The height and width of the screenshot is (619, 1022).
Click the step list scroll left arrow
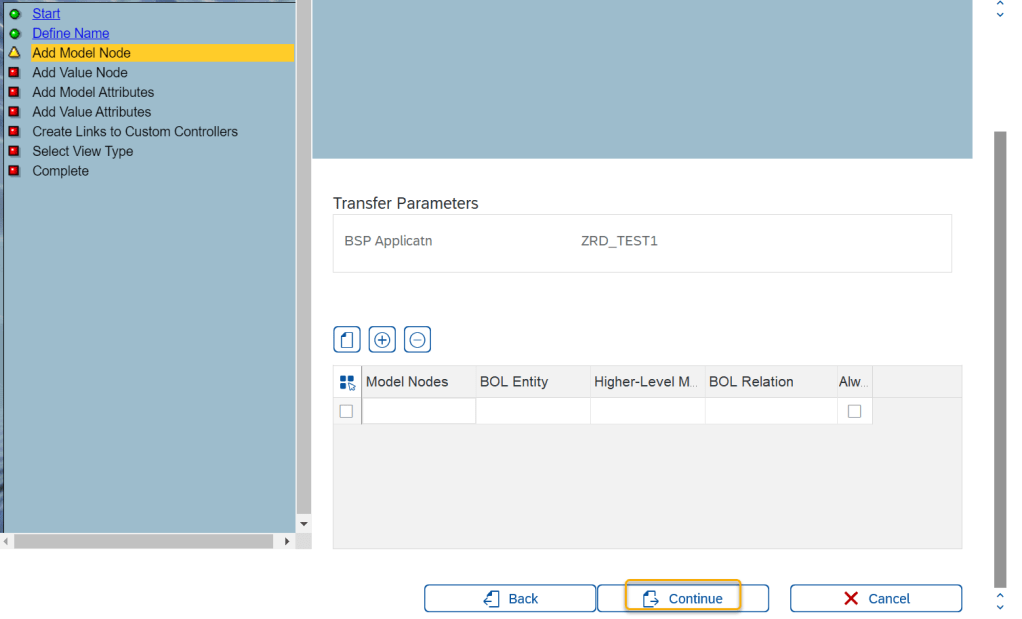pos(6,541)
